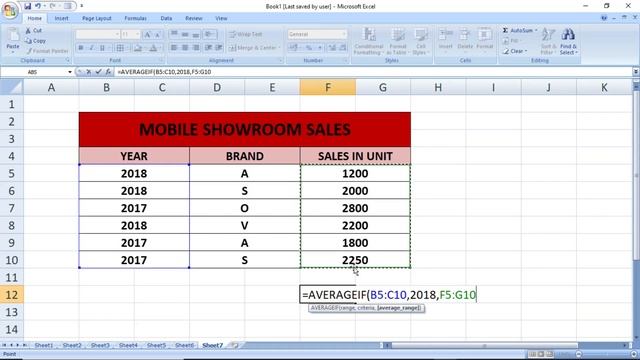Switch to Page Layout view

(x=541, y=354)
